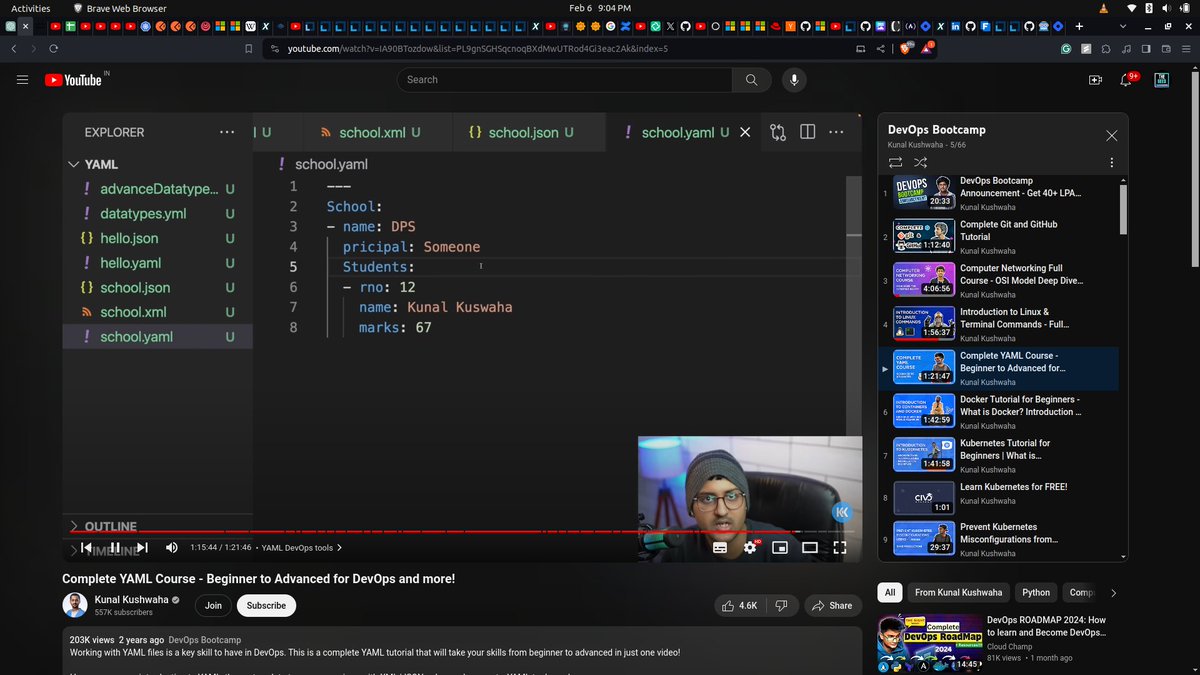Pause the video
1200x675 pixels.
coord(114,547)
